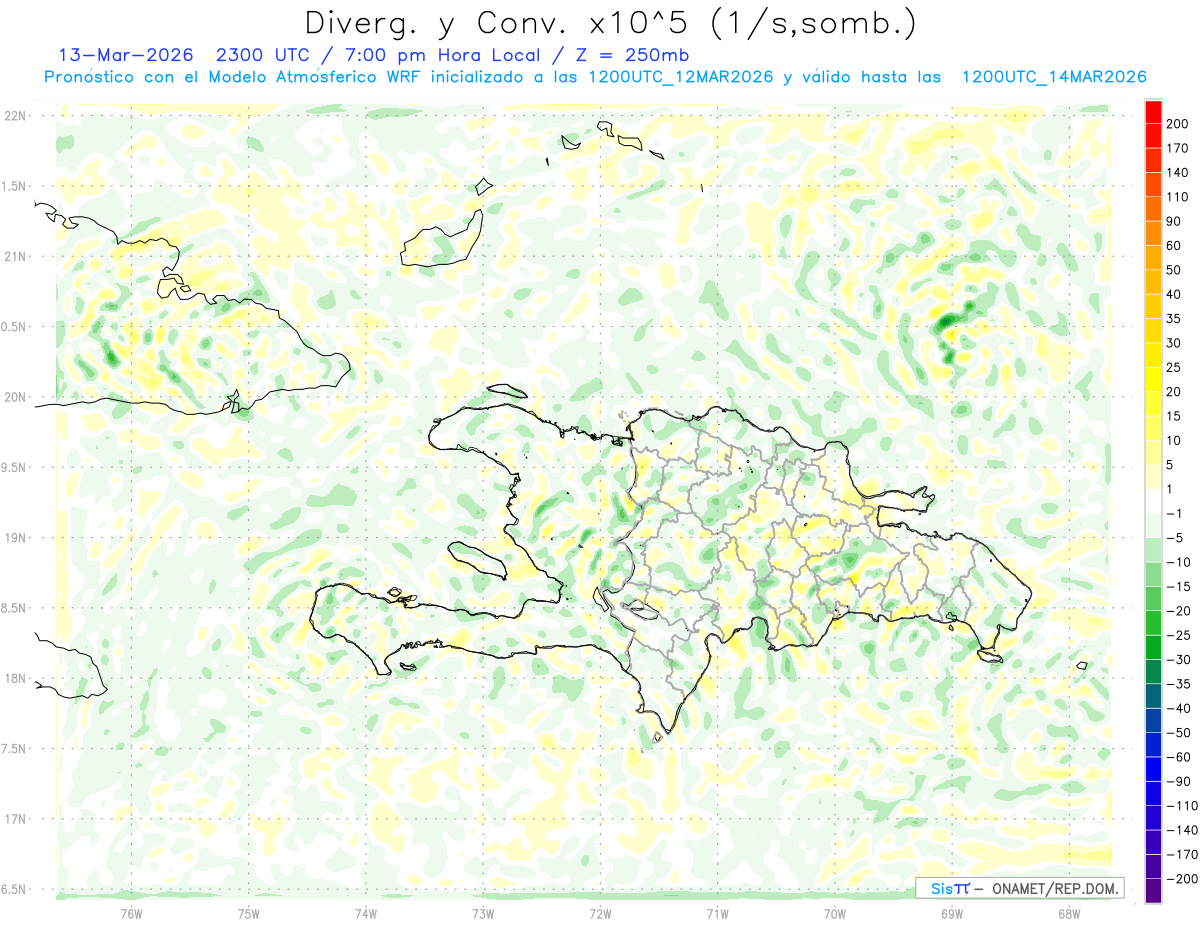Click the 71W longitude label
Screen dimensions: 1200x927
pos(717,913)
